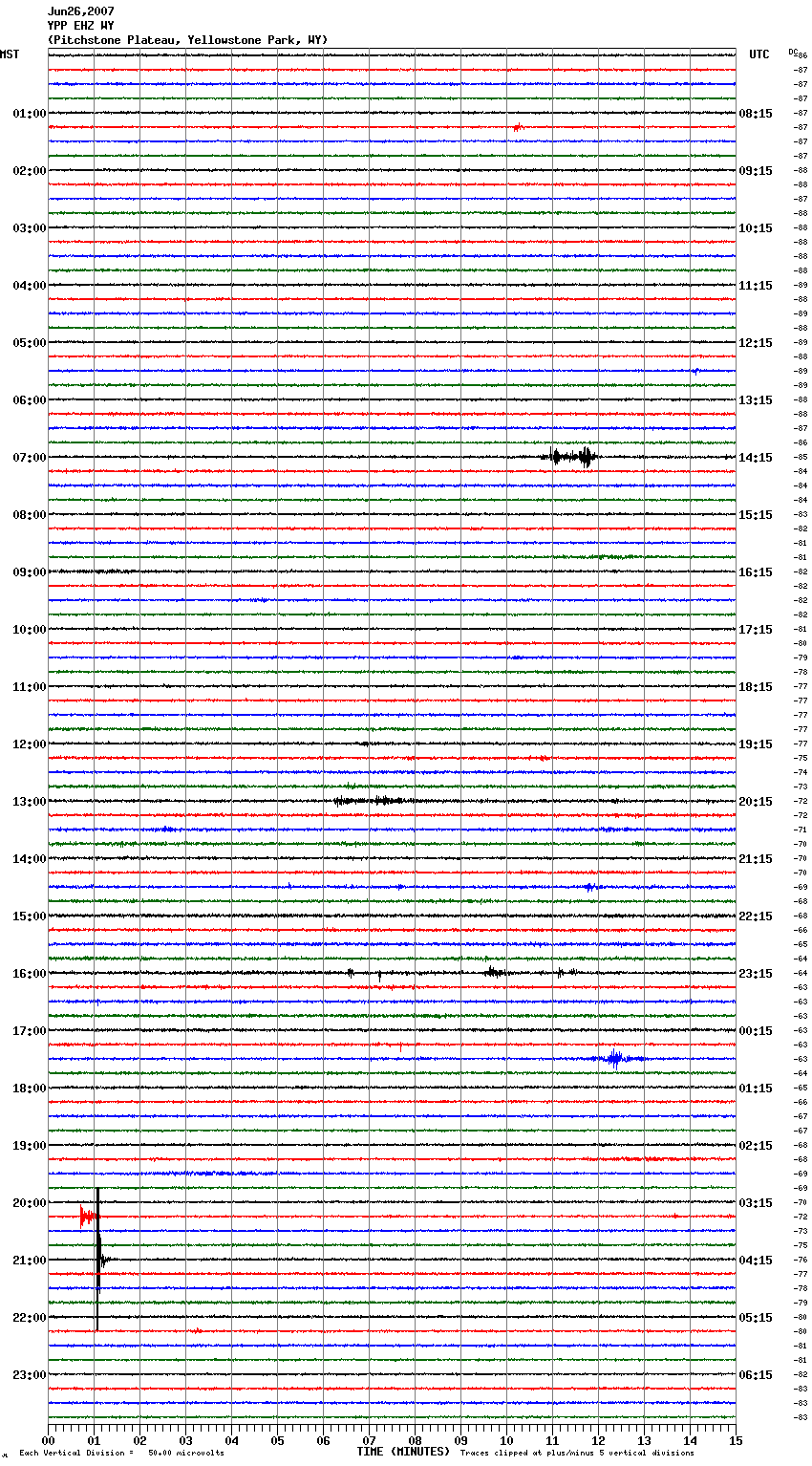The height and width of the screenshot is (1466, 812).
Task: Click the tall black spike at 21:00 trace
Action: tap(98, 1260)
